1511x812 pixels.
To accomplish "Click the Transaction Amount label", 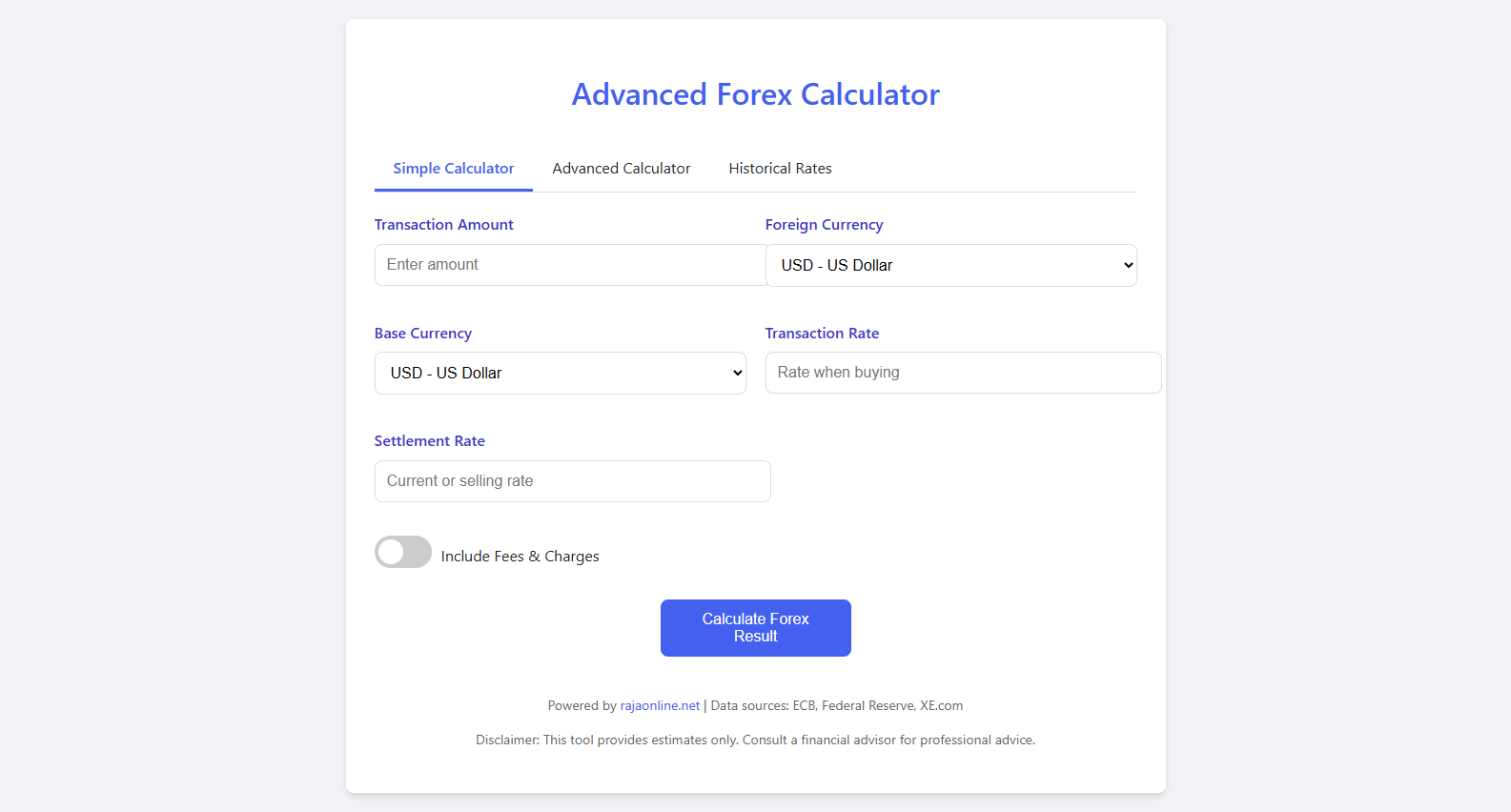I will point(444,225).
